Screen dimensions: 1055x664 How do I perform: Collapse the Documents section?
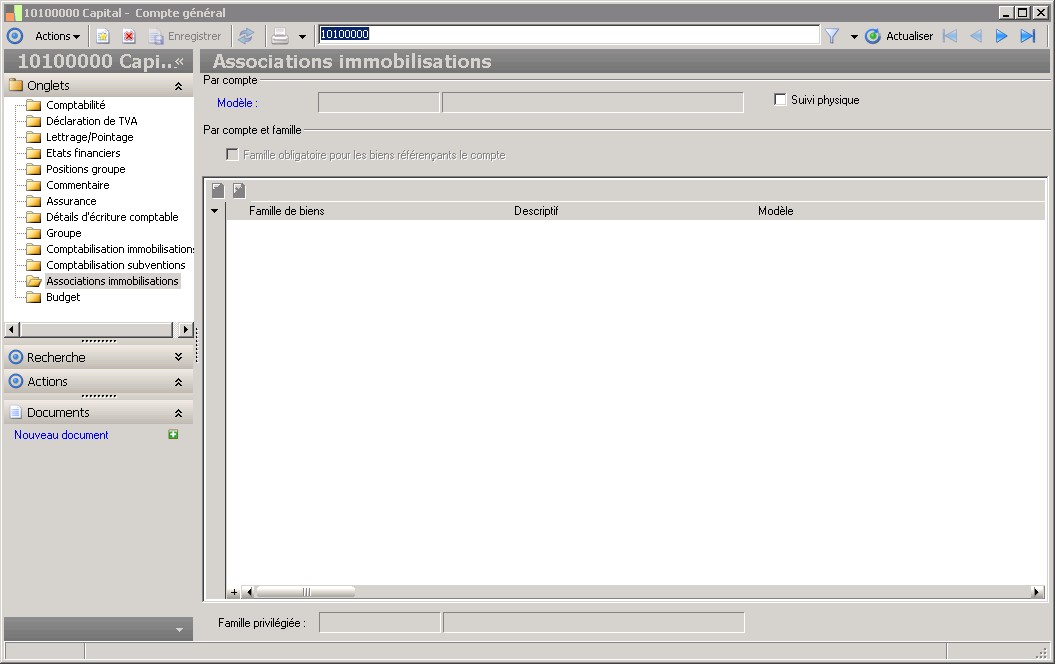[178, 413]
